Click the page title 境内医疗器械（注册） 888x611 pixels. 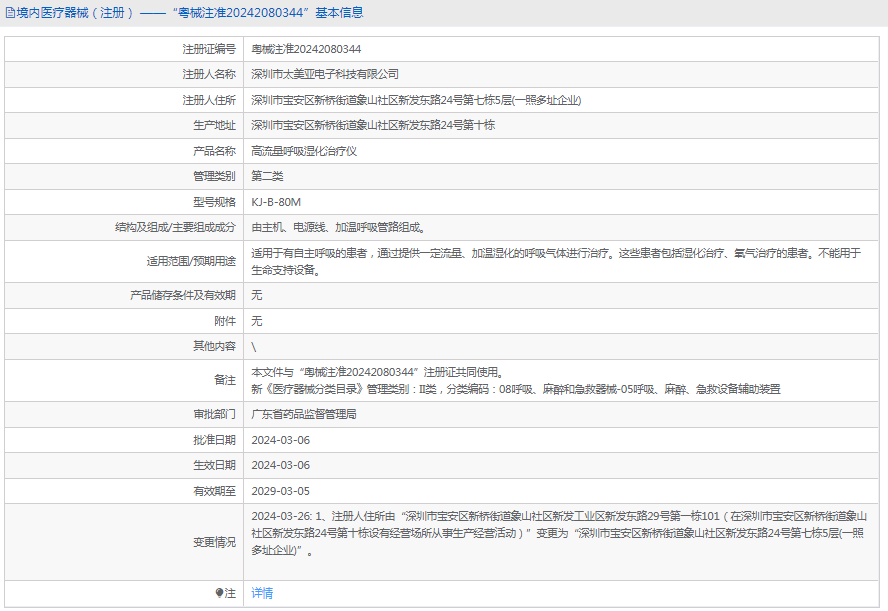[x=75, y=12]
